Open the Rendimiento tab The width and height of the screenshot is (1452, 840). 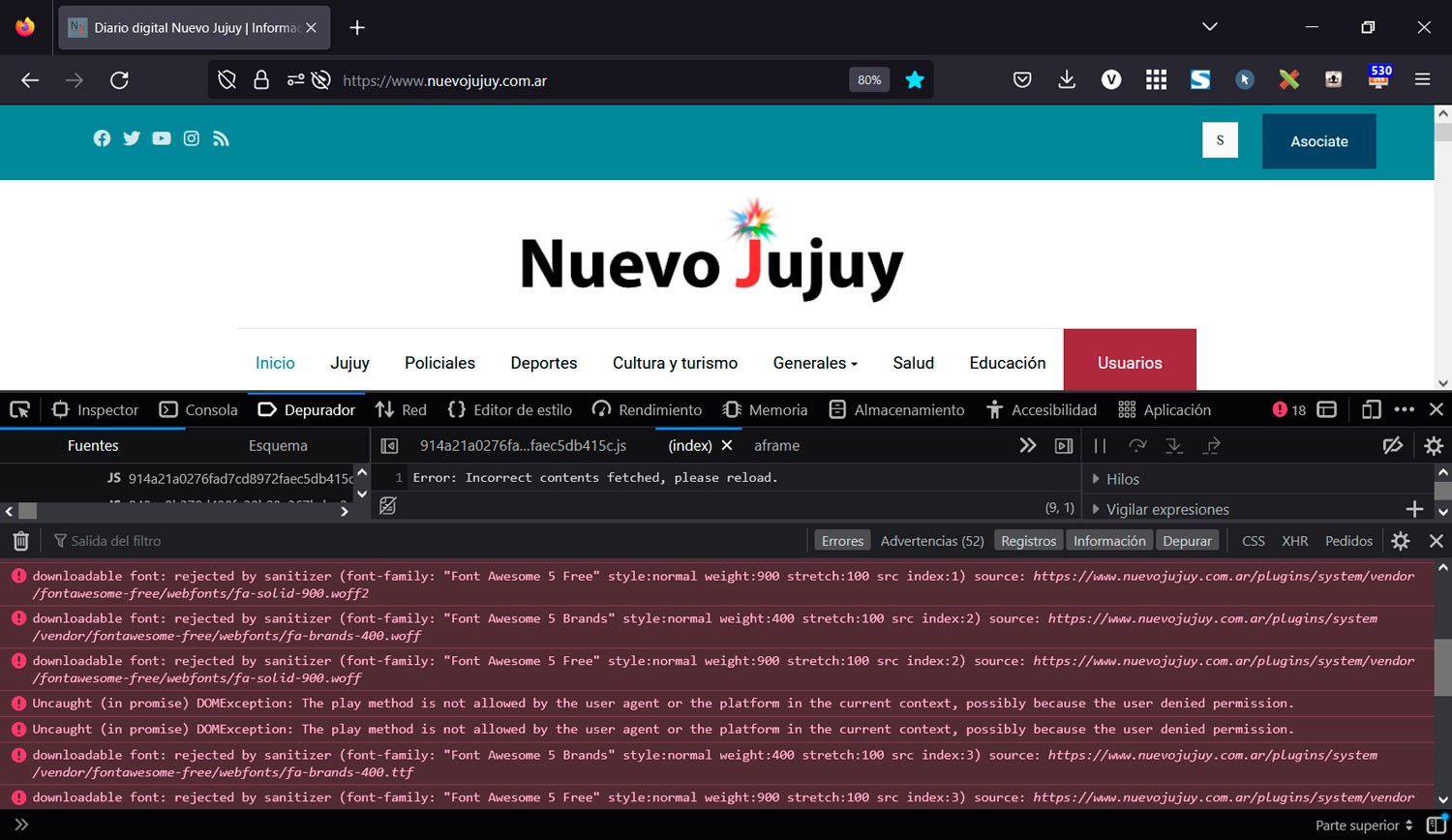647,409
